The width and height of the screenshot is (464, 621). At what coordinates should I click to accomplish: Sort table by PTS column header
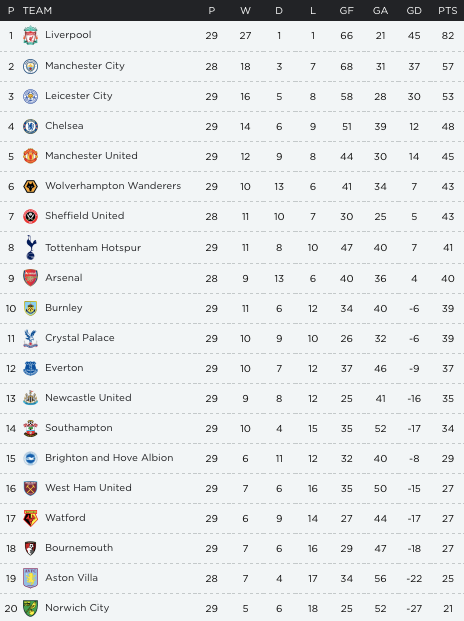coord(447,11)
